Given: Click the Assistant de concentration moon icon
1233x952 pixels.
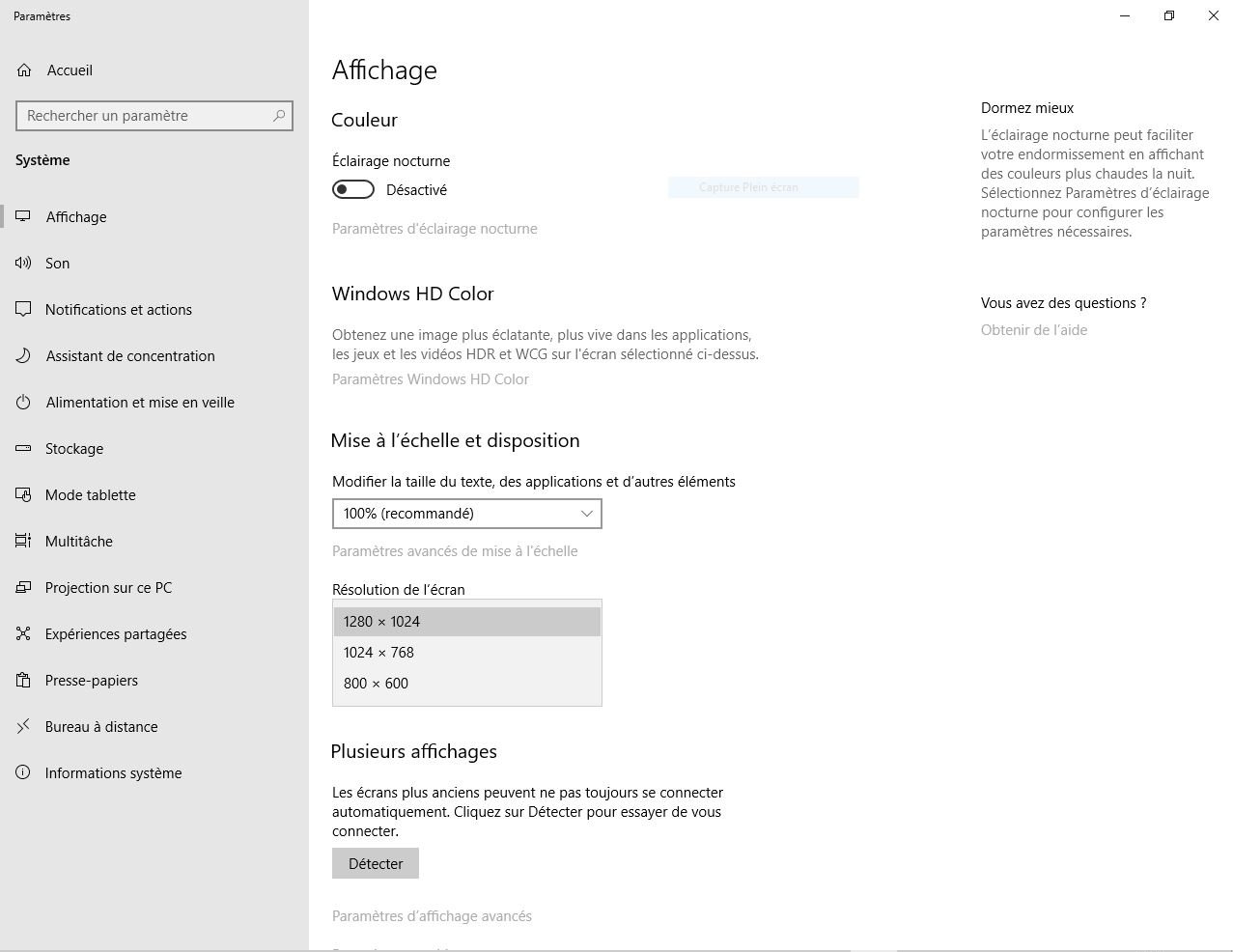Looking at the screenshot, I should pyautogui.click(x=23, y=356).
